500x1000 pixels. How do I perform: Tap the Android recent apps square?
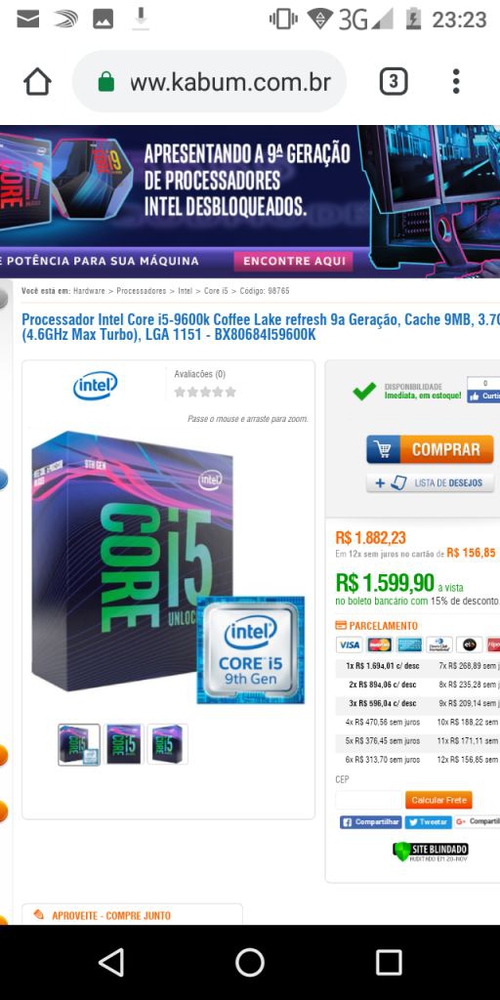pyautogui.click(x=388, y=962)
